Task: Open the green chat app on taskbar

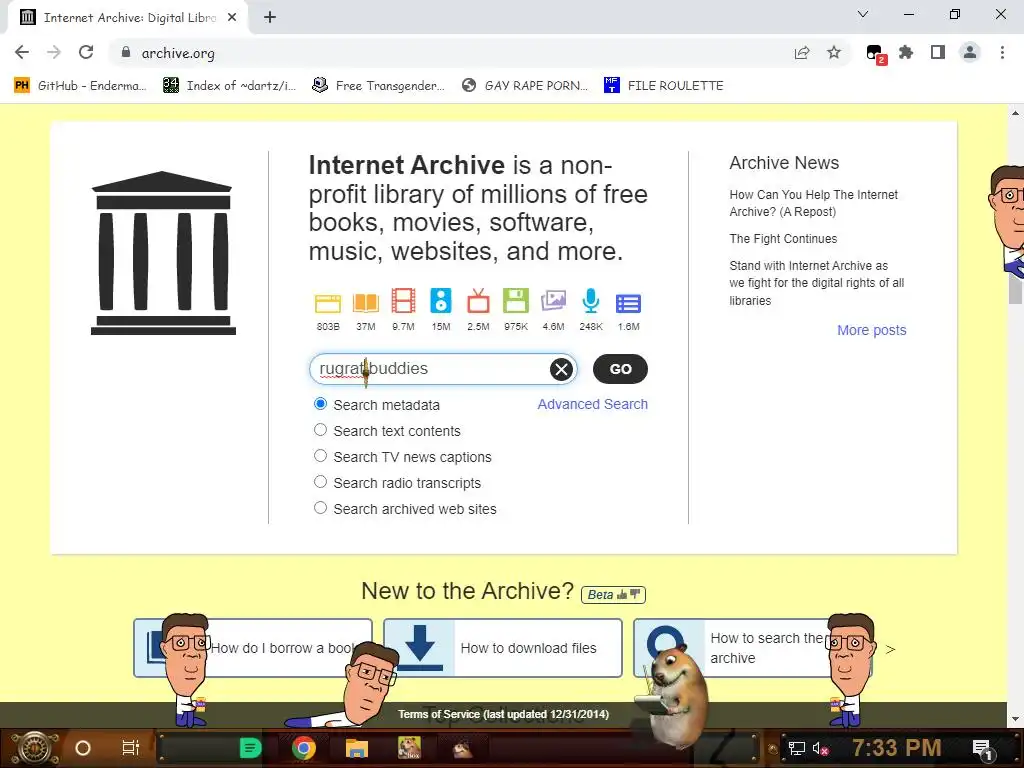Action: pos(250,748)
